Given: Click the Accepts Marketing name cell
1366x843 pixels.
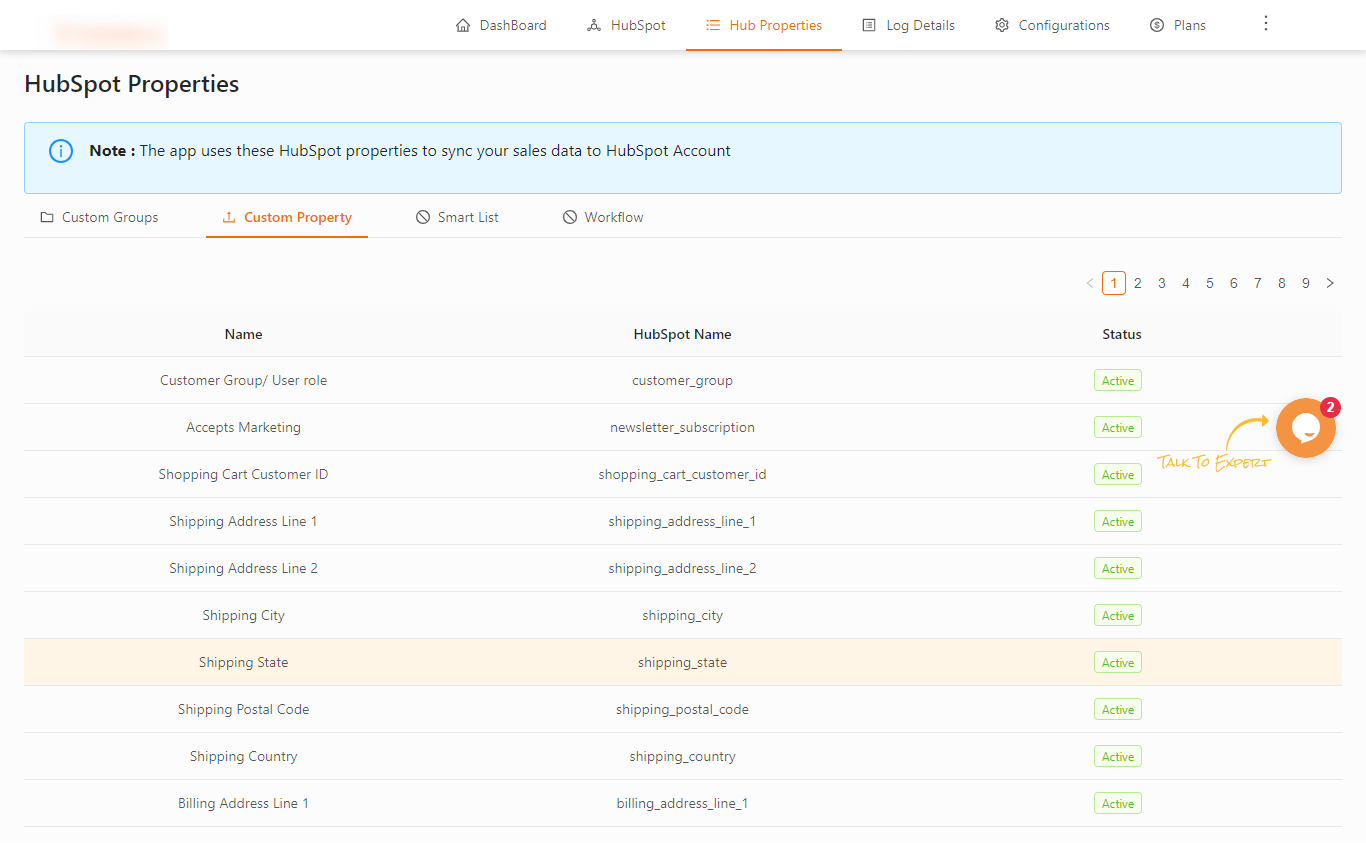Looking at the screenshot, I should point(243,427).
